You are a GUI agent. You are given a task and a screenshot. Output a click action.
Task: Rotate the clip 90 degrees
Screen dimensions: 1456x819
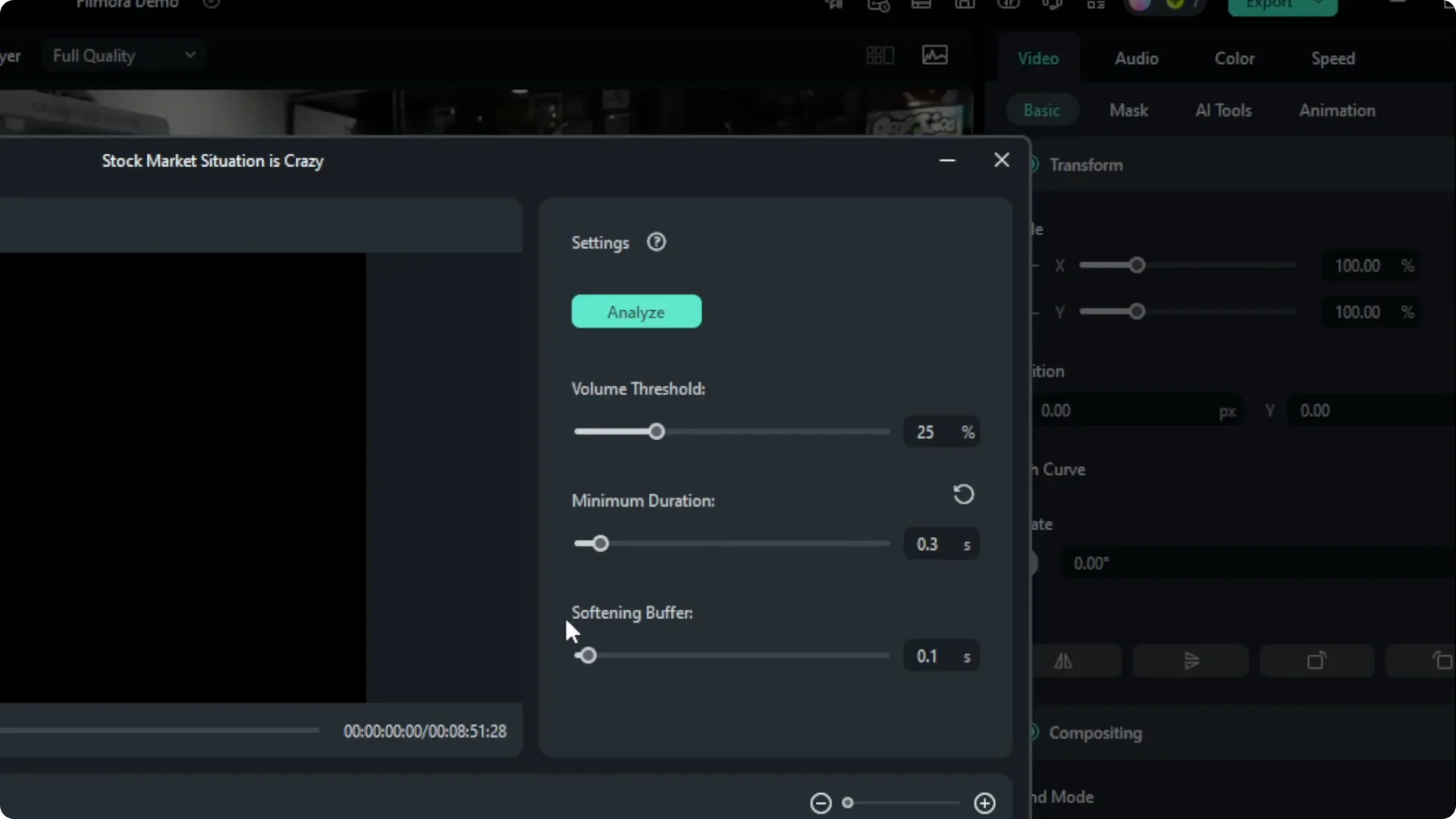coord(1316,661)
